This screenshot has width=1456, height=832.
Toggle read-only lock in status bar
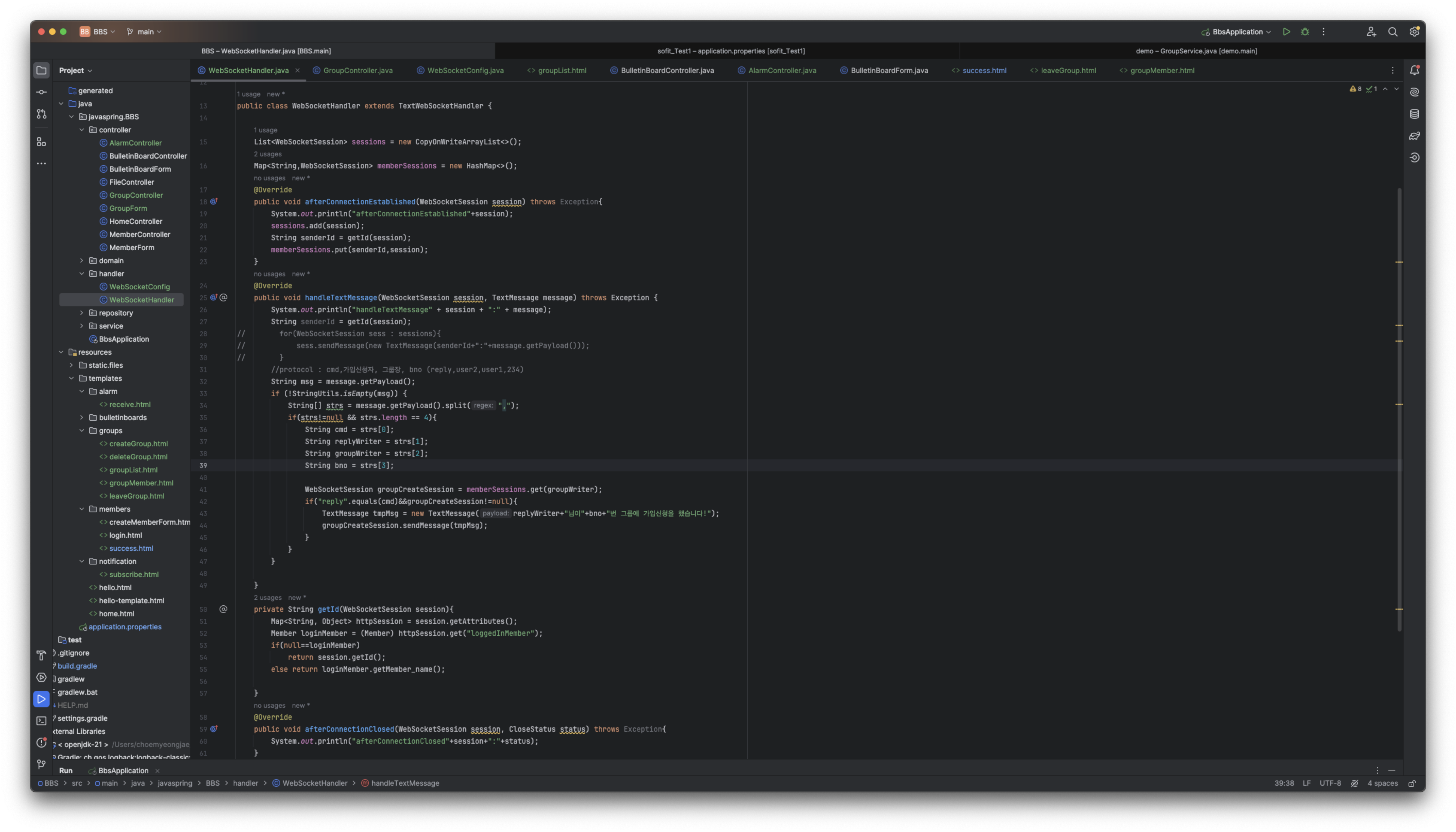(x=1412, y=784)
